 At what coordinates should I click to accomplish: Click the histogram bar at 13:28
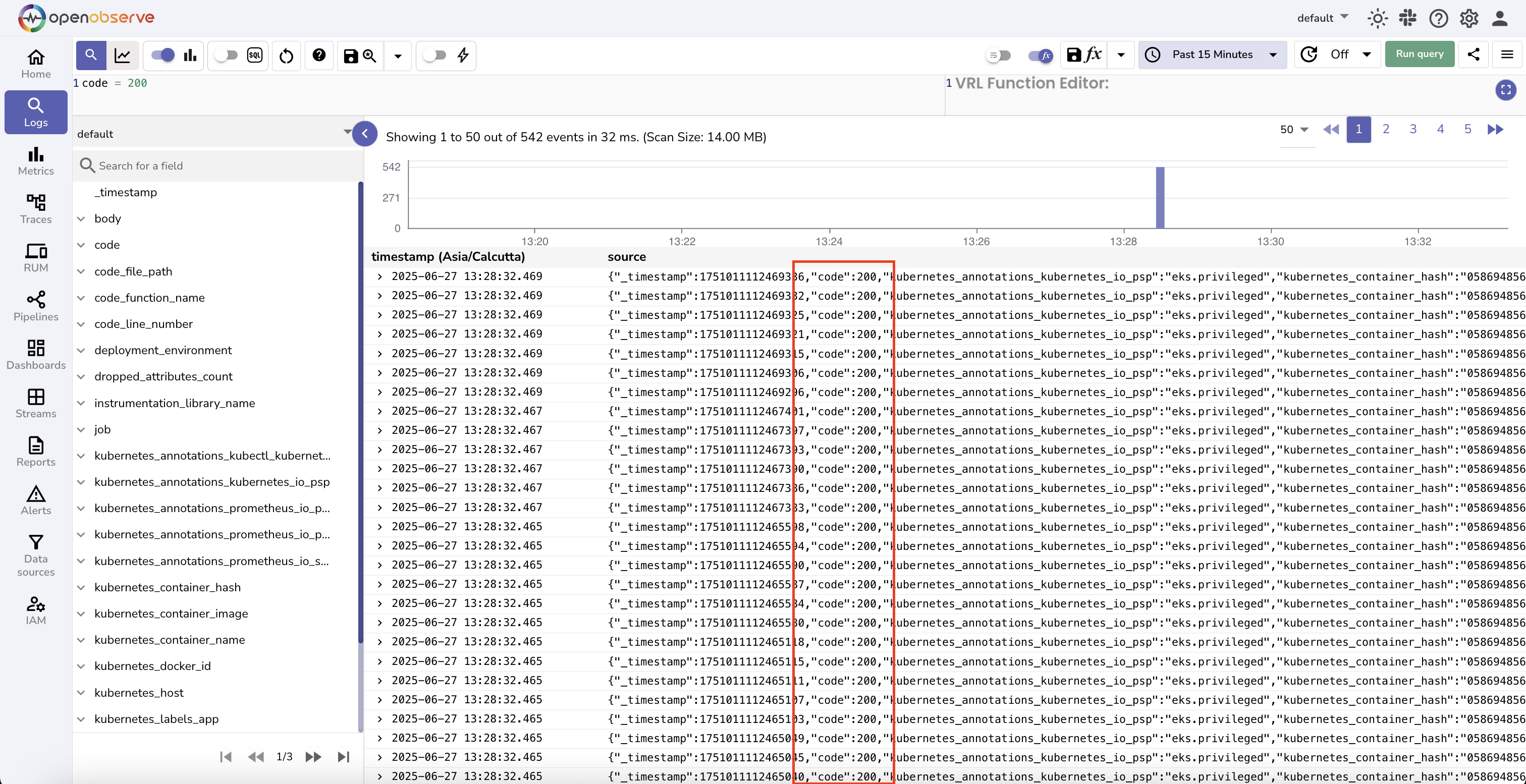1160,198
